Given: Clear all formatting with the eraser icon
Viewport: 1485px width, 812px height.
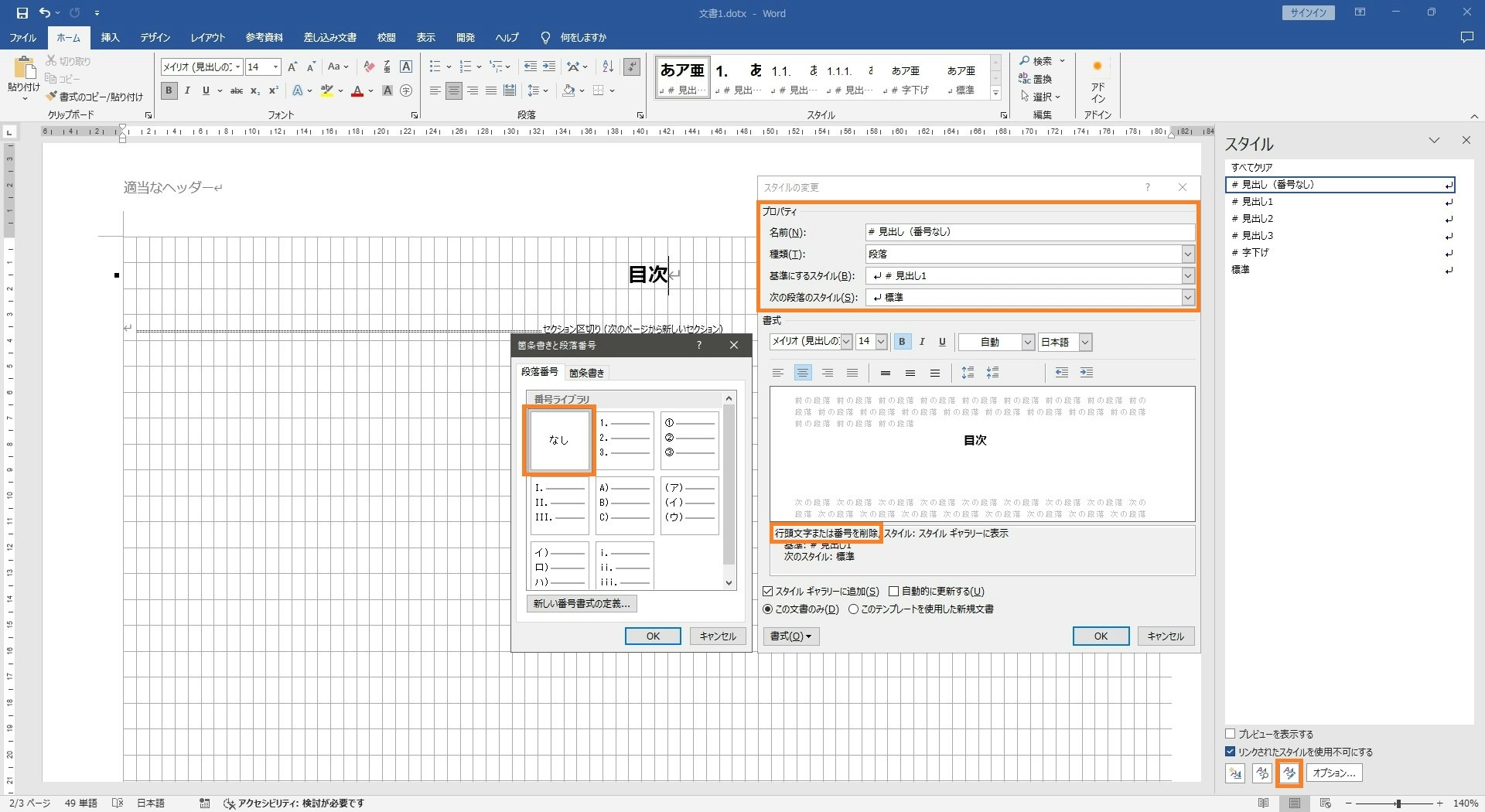Looking at the screenshot, I should click(369, 67).
